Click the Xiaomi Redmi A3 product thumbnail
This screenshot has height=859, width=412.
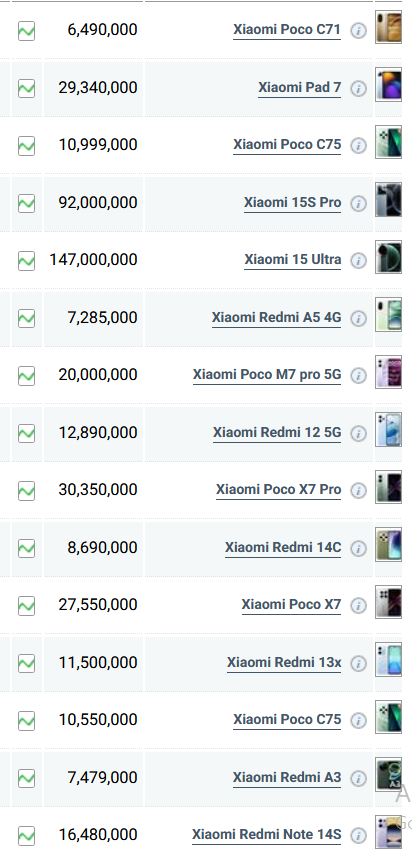coord(388,774)
